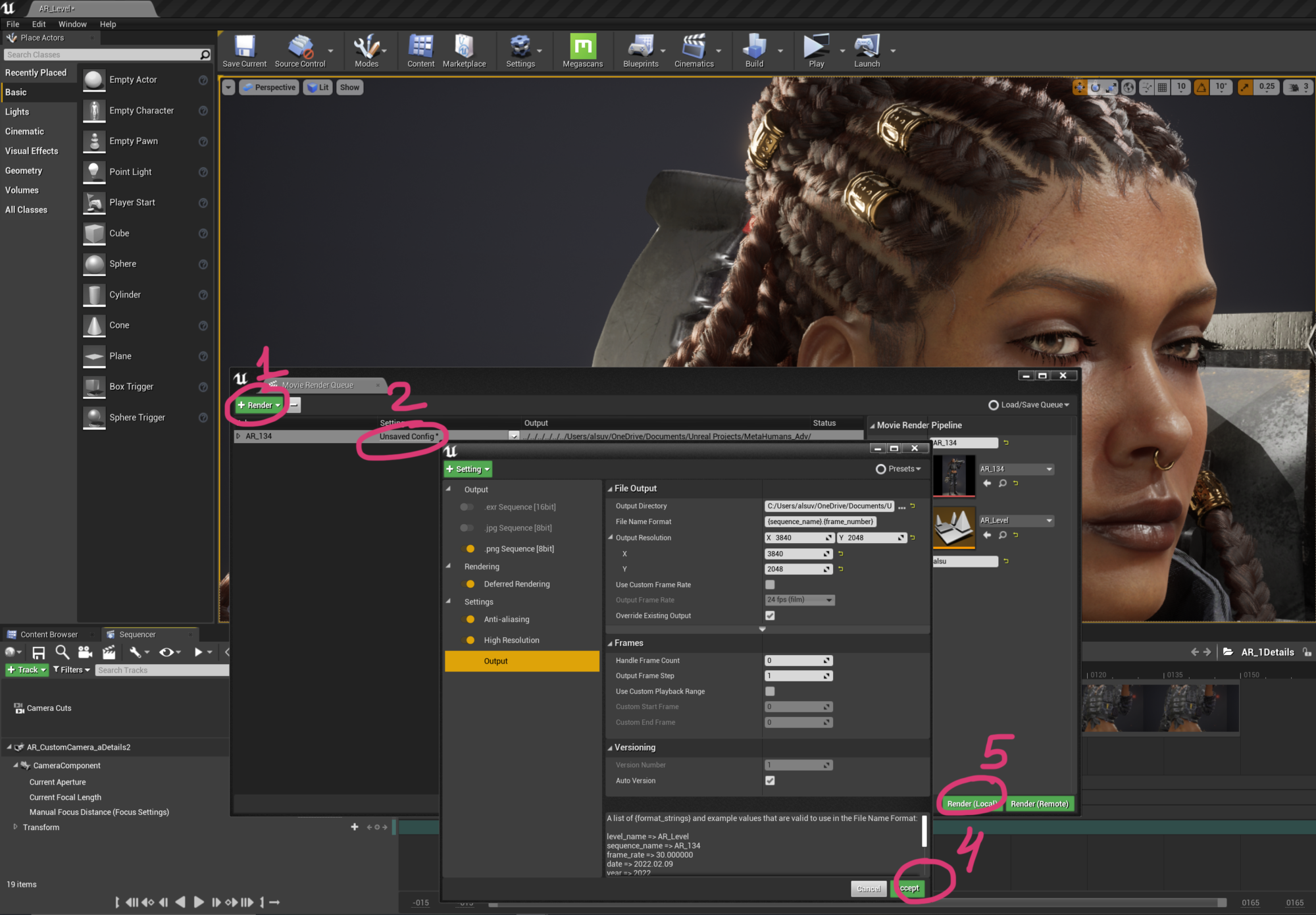Click the Cancel button
1316x915 pixels.
tap(869, 889)
